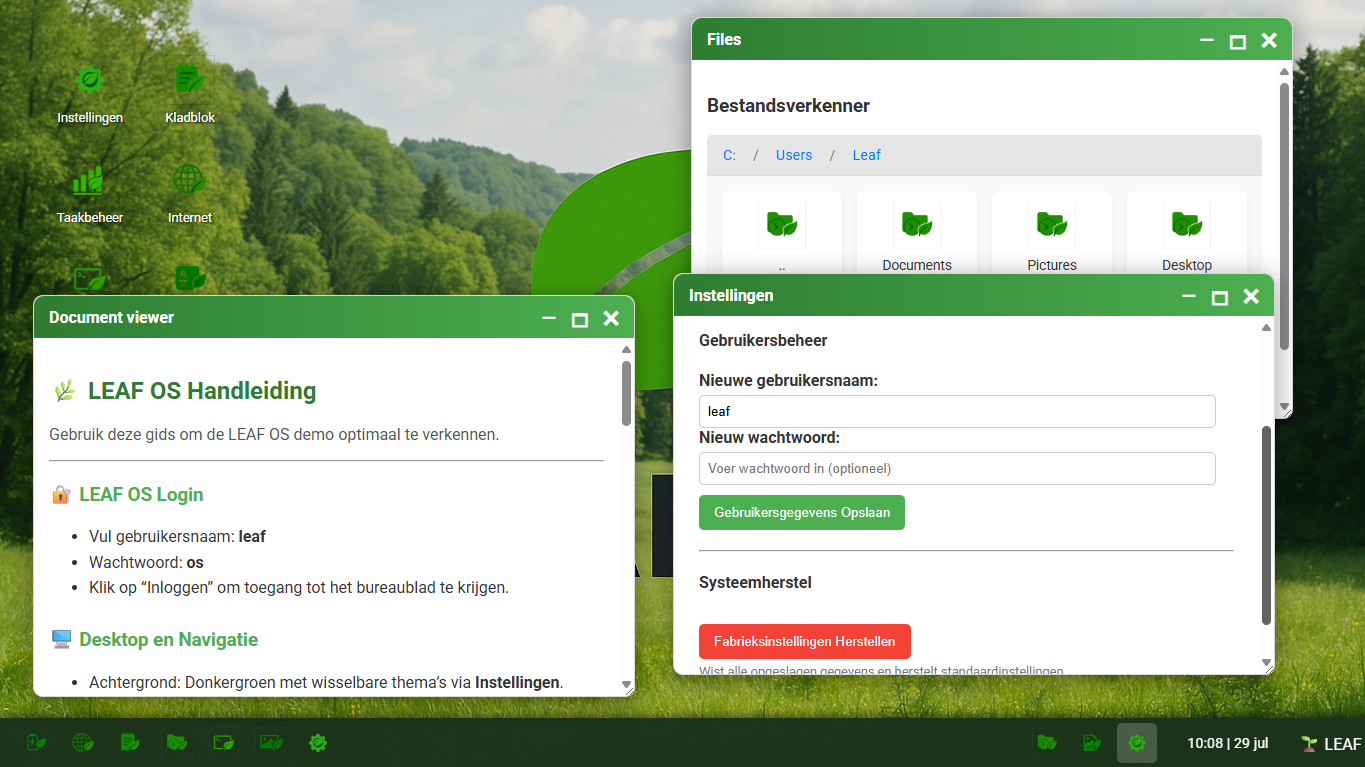Click the Users breadcrumb link
Viewport: 1365px width, 767px height.
click(794, 155)
